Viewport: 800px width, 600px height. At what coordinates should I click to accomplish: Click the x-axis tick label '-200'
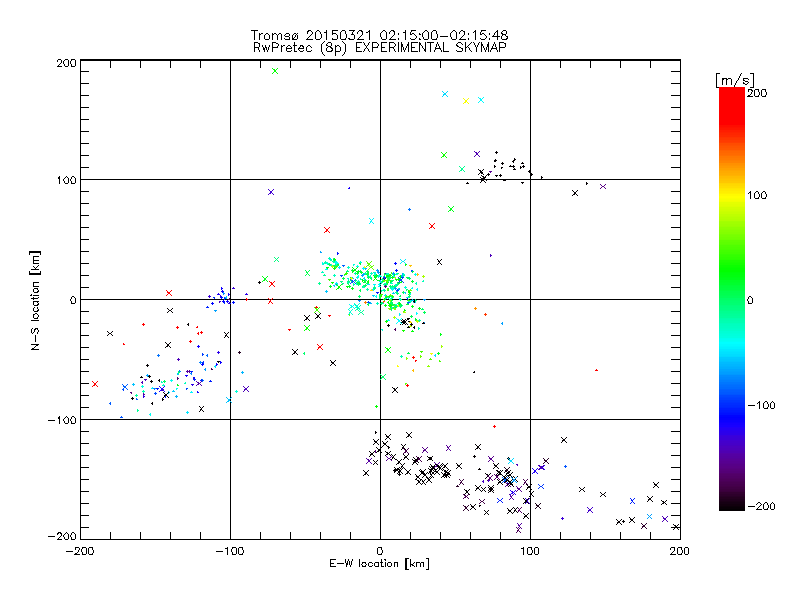click(80, 551)
